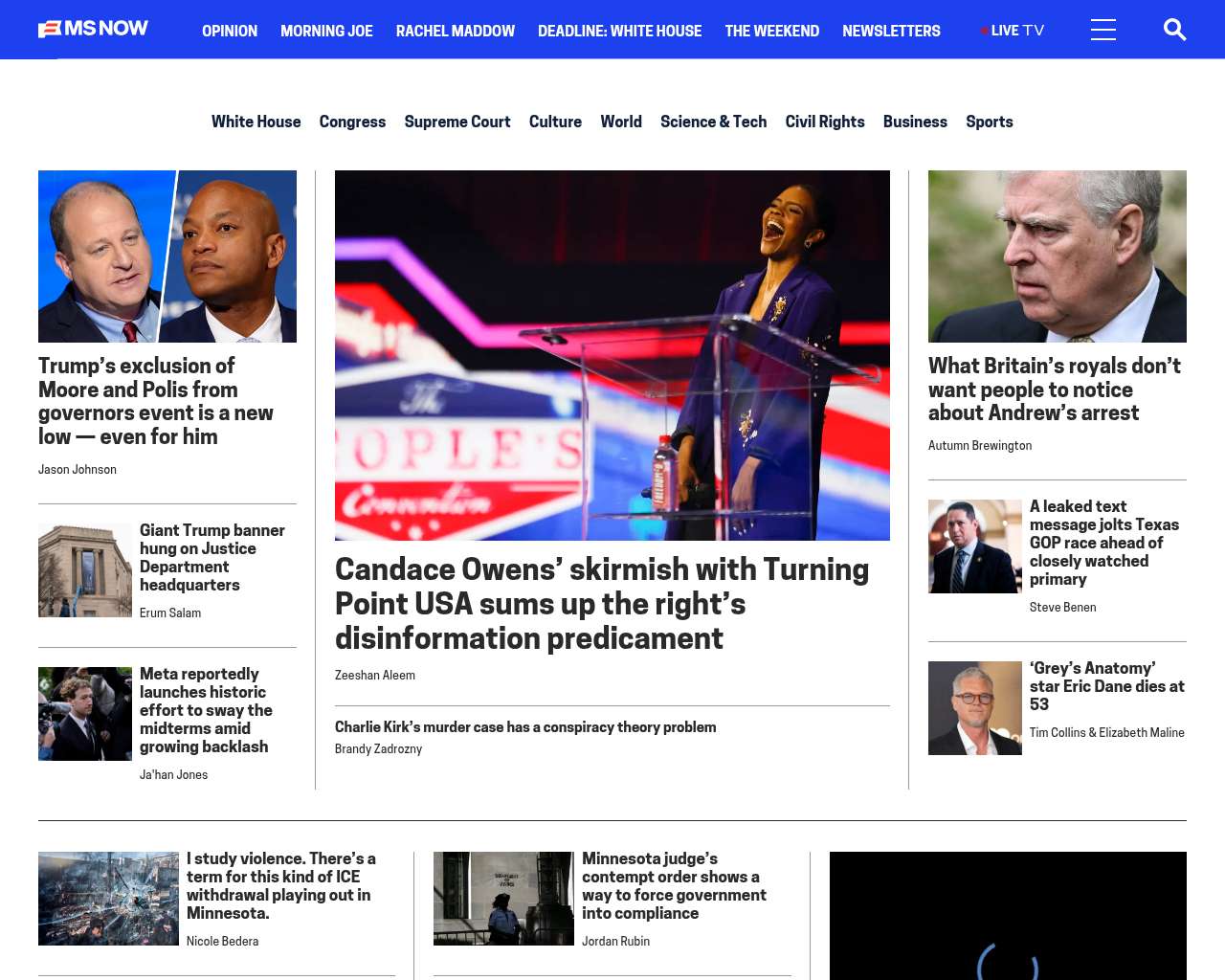This screenshot has height=980, width=1225.
Task: Select Science & Tech topic
Action: click(x=713, y=122)
